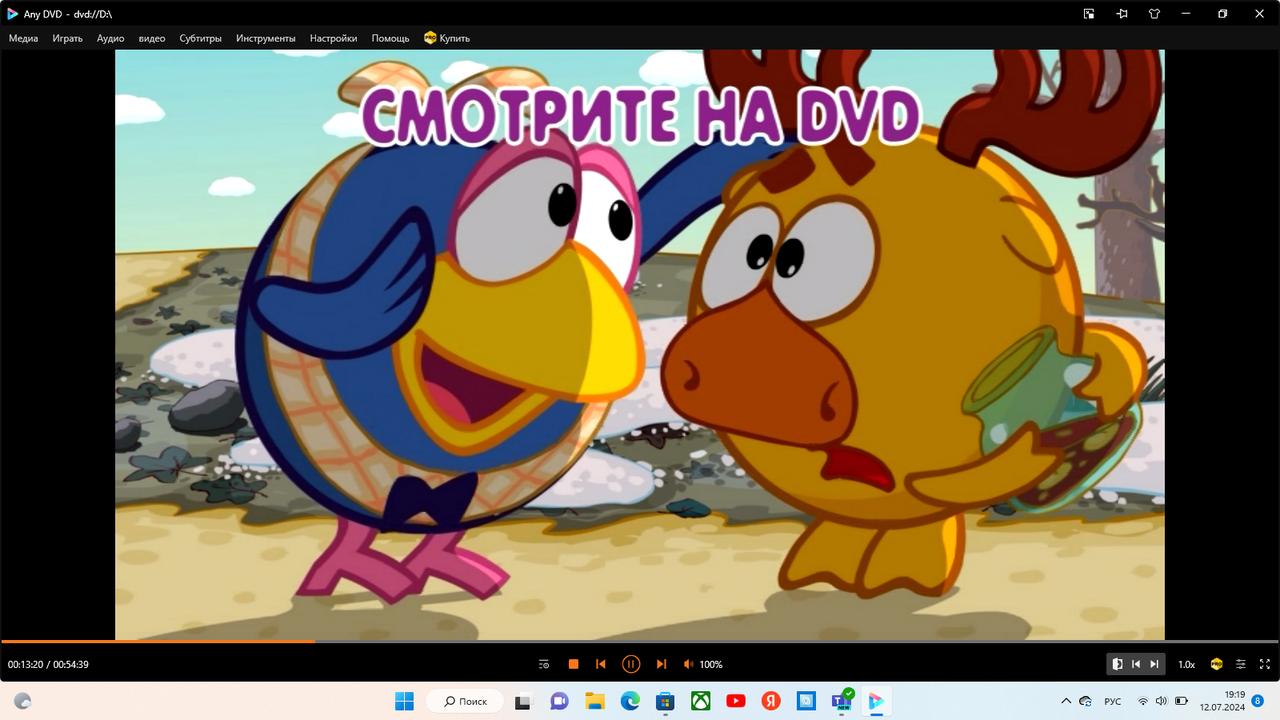1280x720 pixels.
Task: Click the video frame with the cartoon
Action: coord(640,345)
